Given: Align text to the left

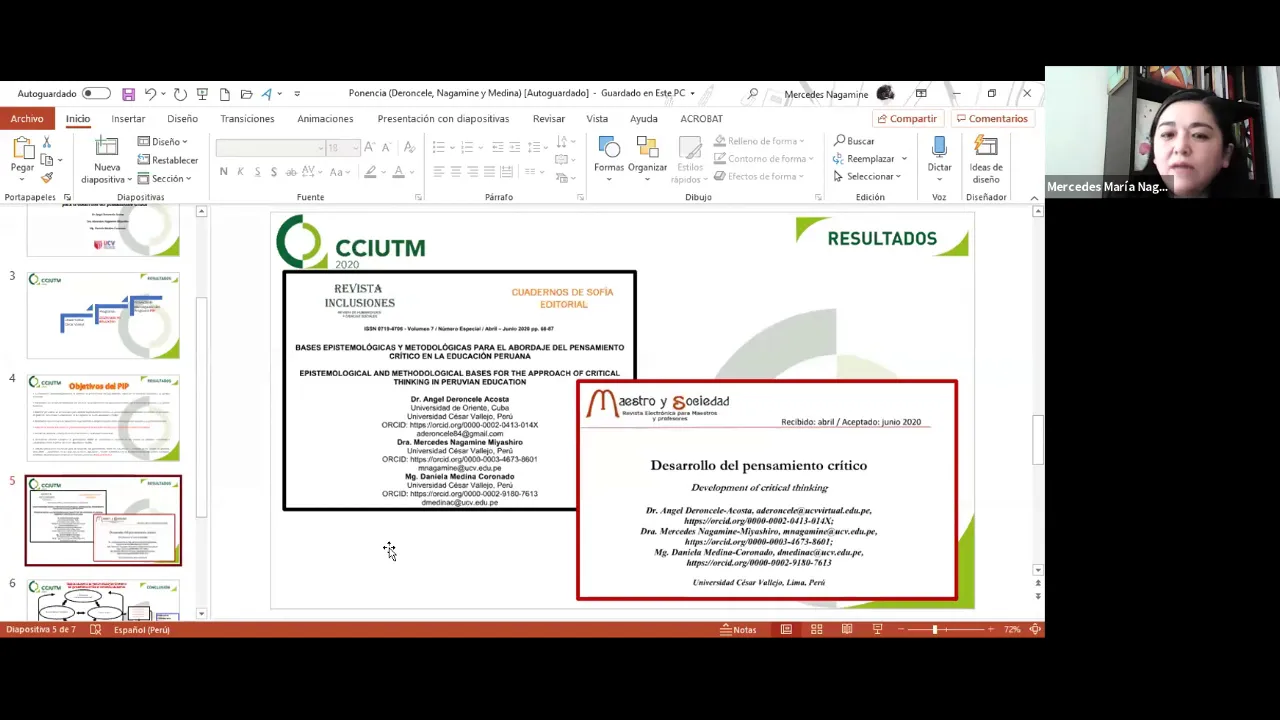Looking at the screenshot, I should (x=438, y=172).
